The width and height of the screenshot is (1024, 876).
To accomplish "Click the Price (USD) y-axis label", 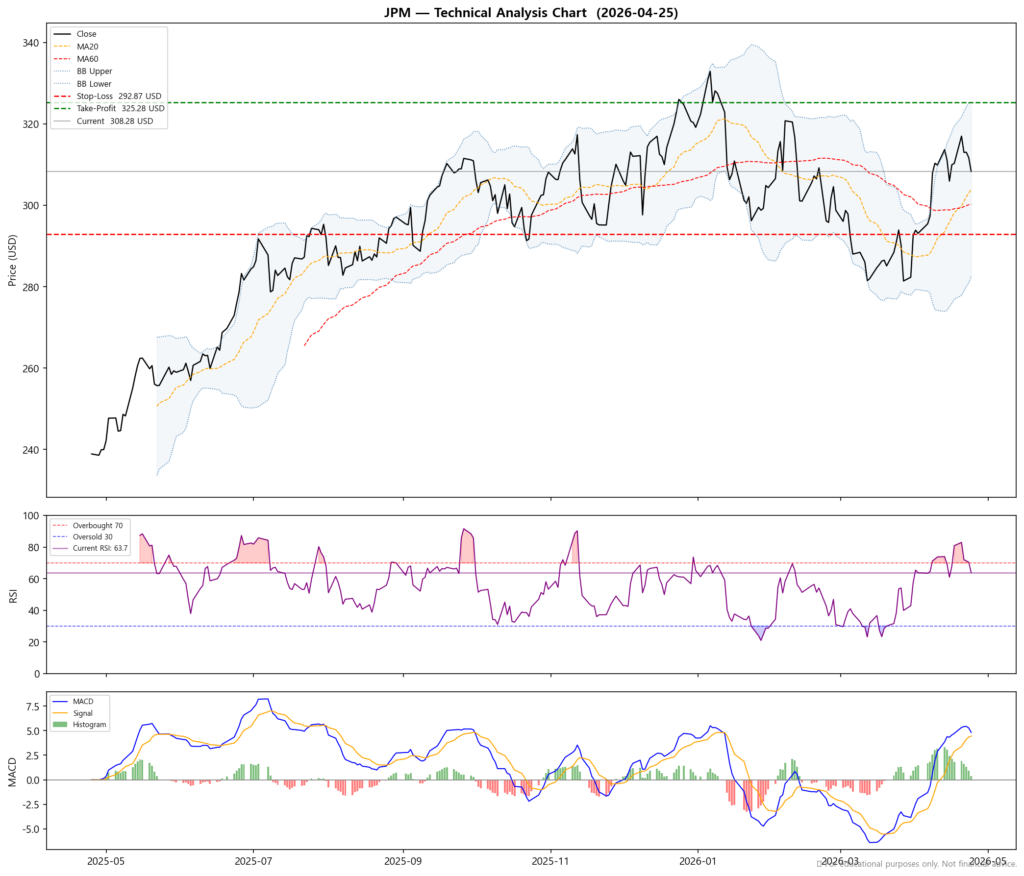I will pos(13,258).
